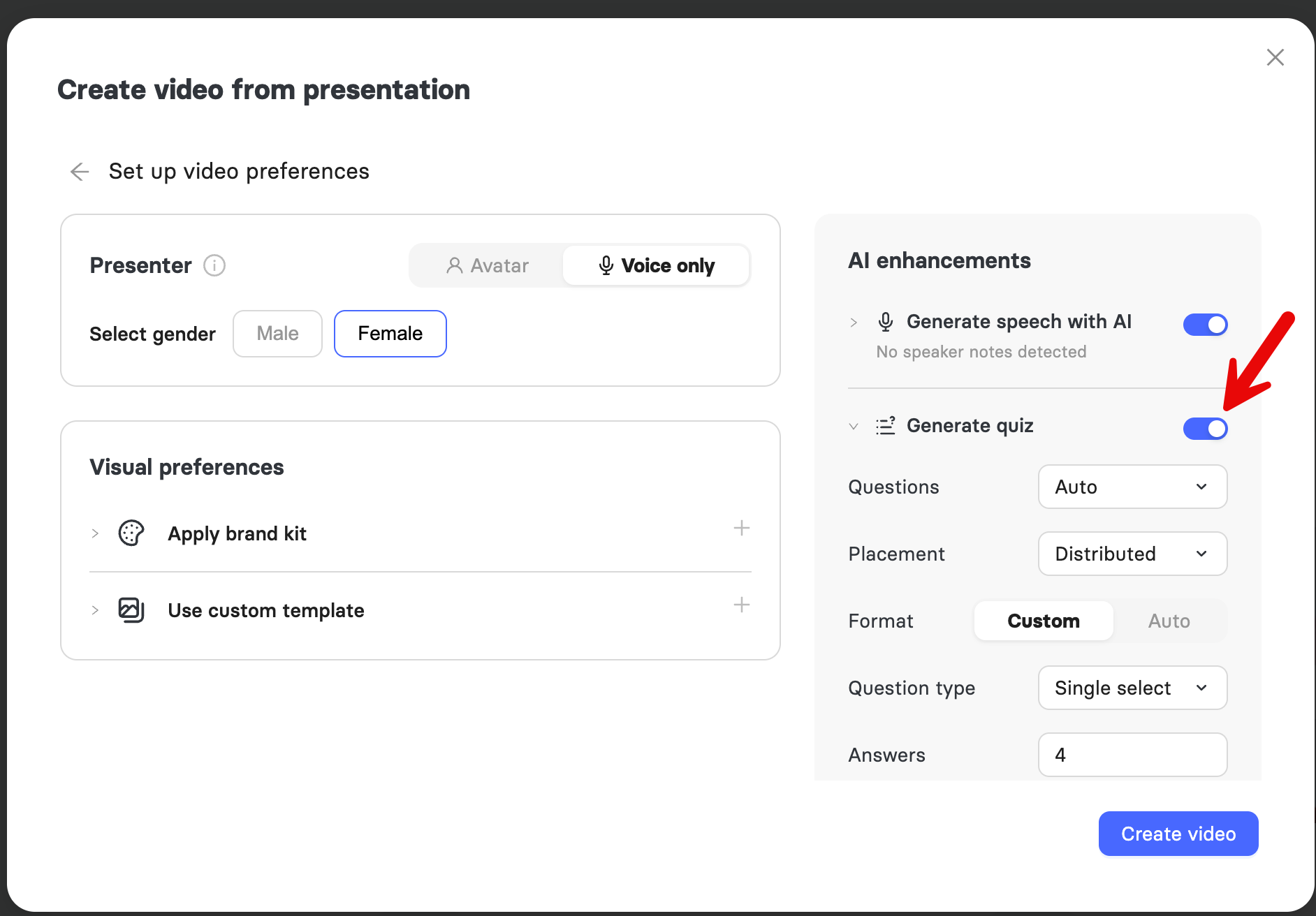1316x916 pixels.
Task: Click the microphone icon next to Generate speech
Action: click(886, 322)
